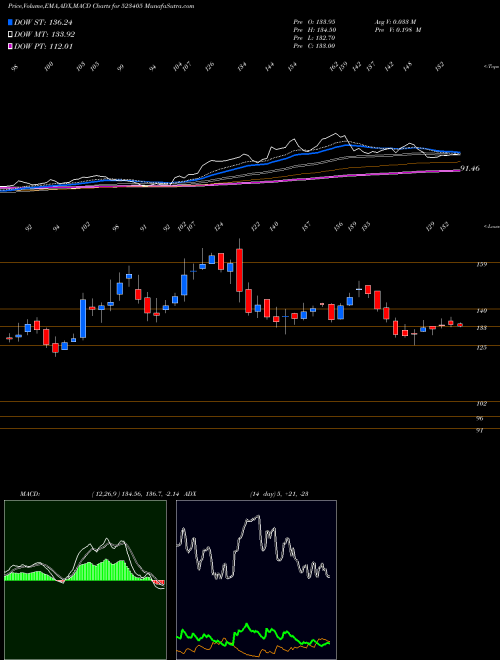The height and width of the screenshot is (660, 500).
Task: Click the Pre H: 134.50 value
Action: [x=314, y=30]
